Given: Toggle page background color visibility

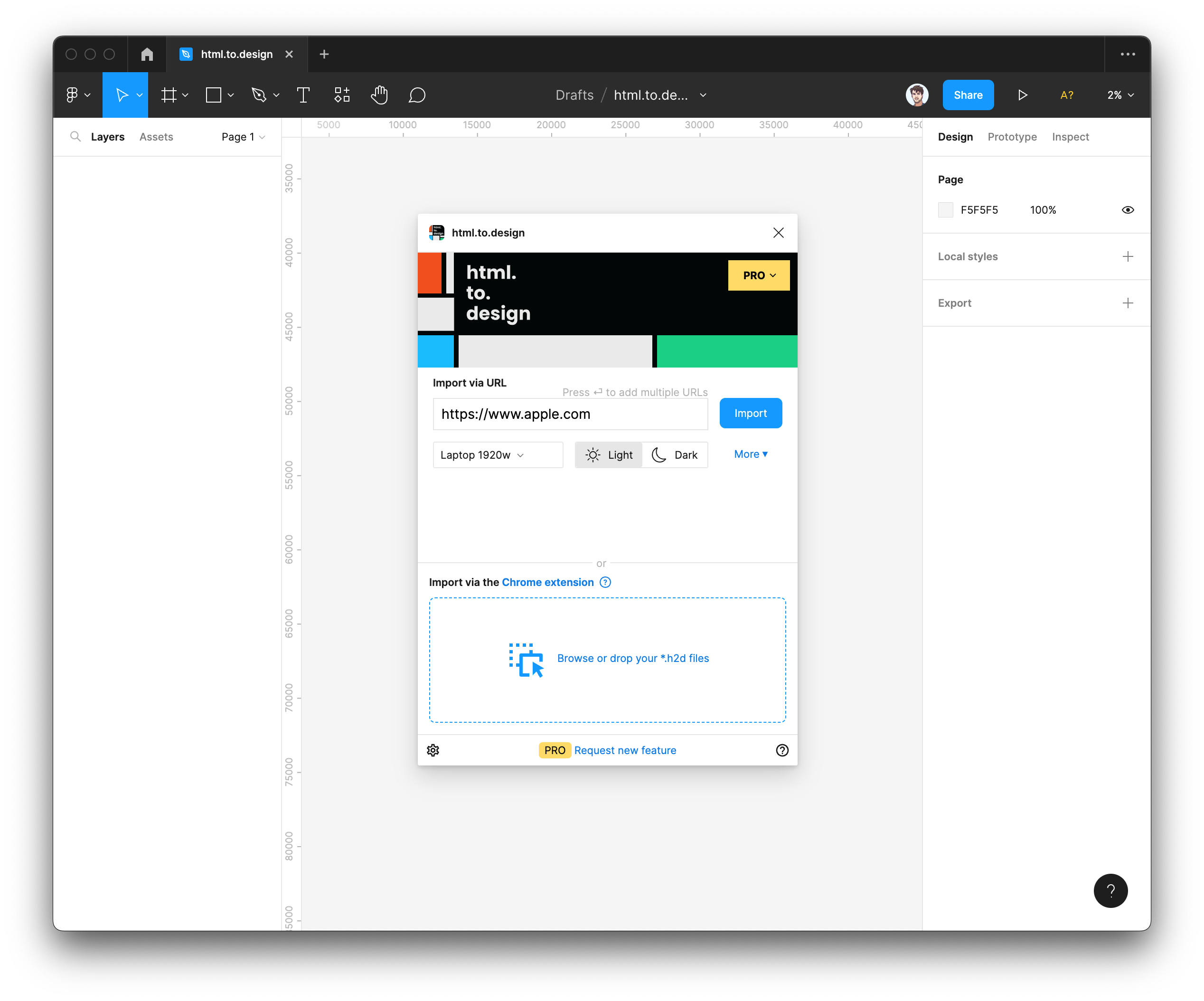Looking at the screenshot, I should click(1127, 209).
